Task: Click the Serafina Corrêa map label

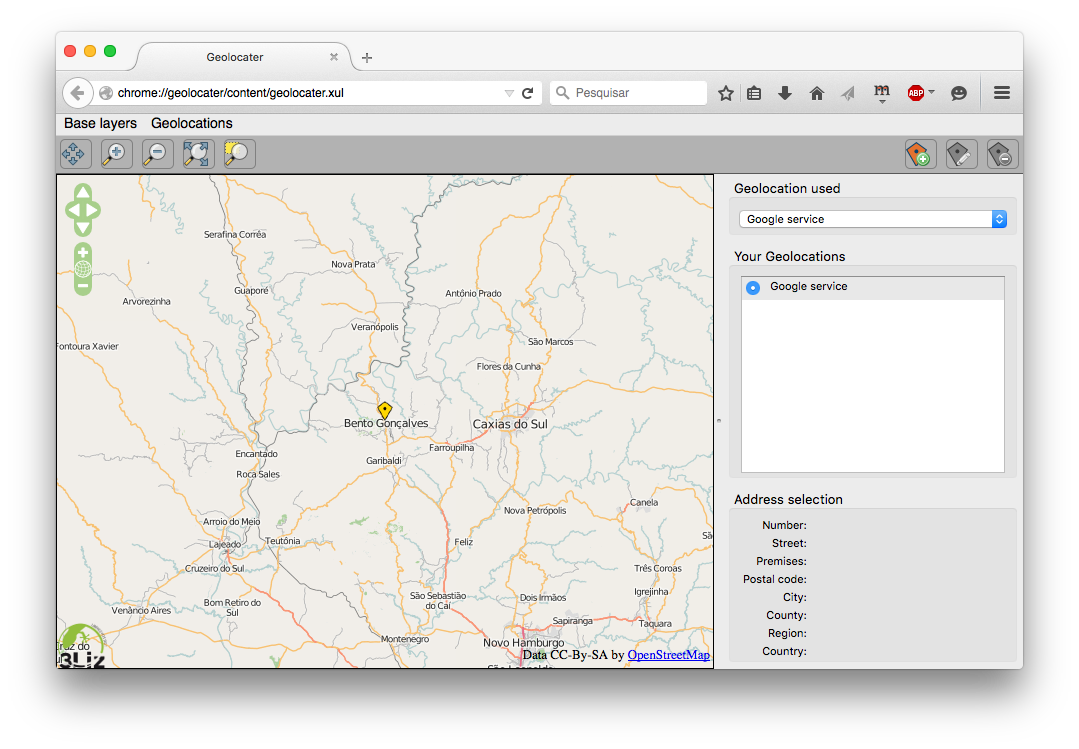Action: [x=235, y=235]
